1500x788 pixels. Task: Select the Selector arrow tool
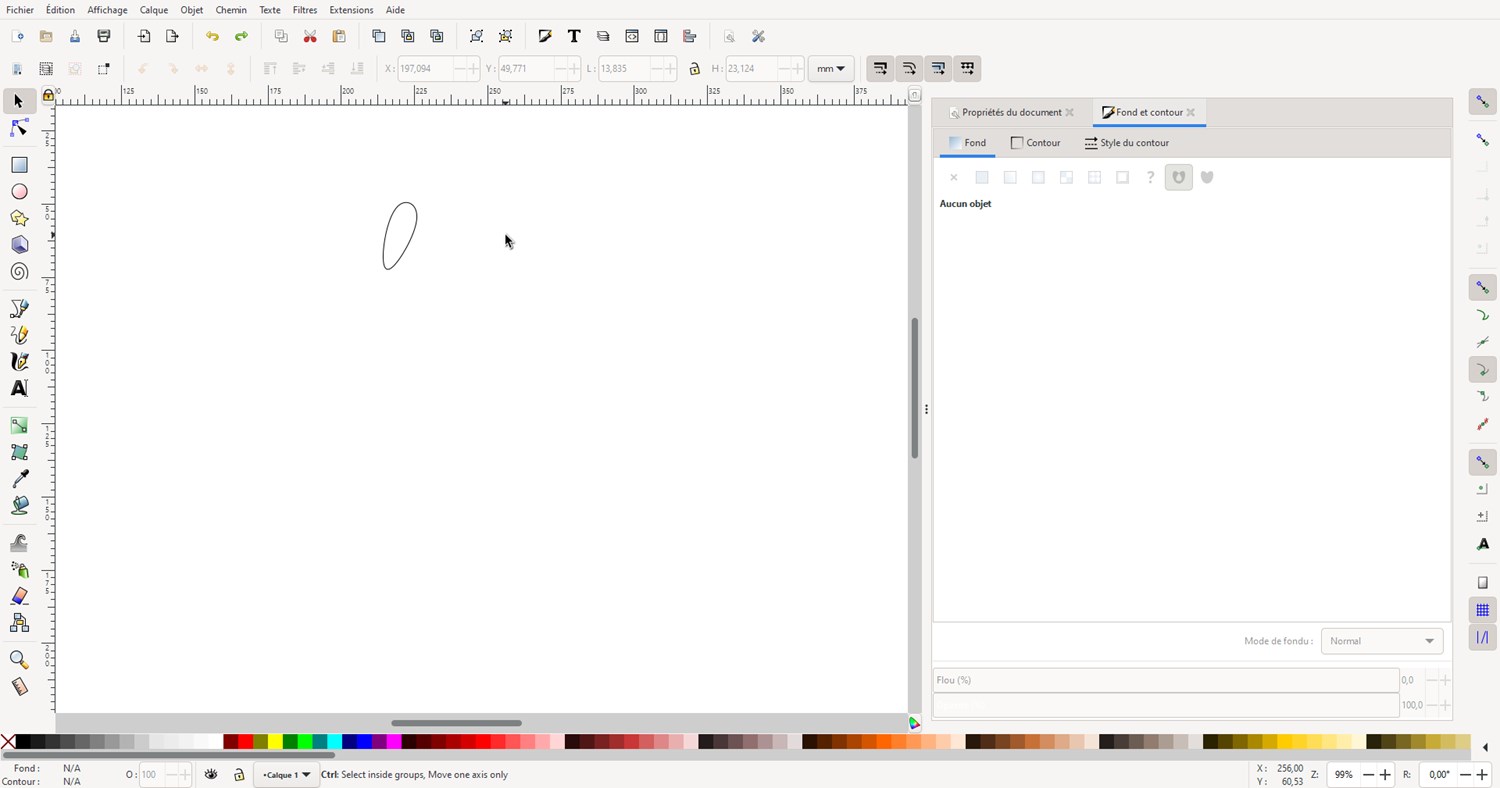pos(19,101)
